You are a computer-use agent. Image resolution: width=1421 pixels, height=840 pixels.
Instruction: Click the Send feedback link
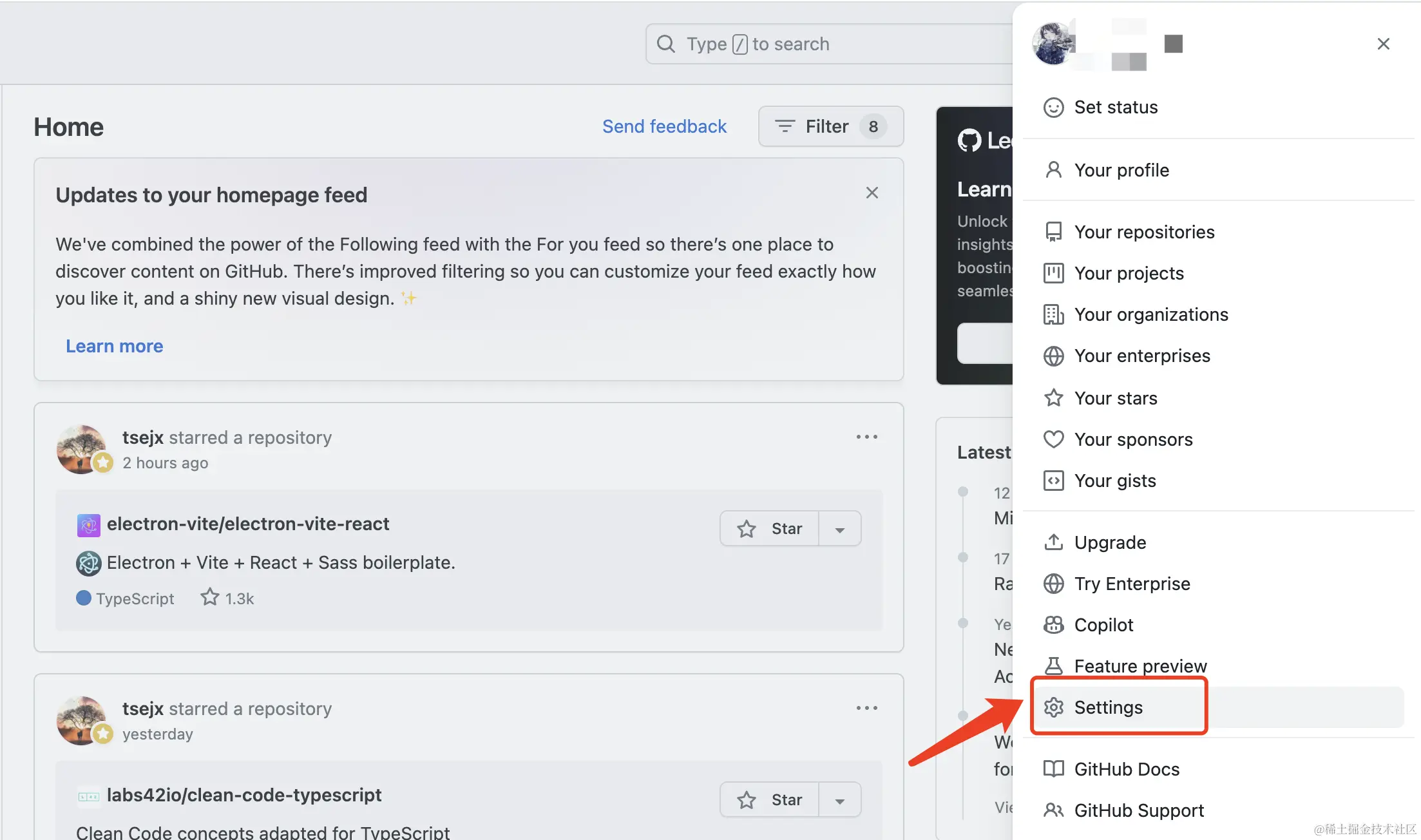pyautogui.click(x=664, y=126)
